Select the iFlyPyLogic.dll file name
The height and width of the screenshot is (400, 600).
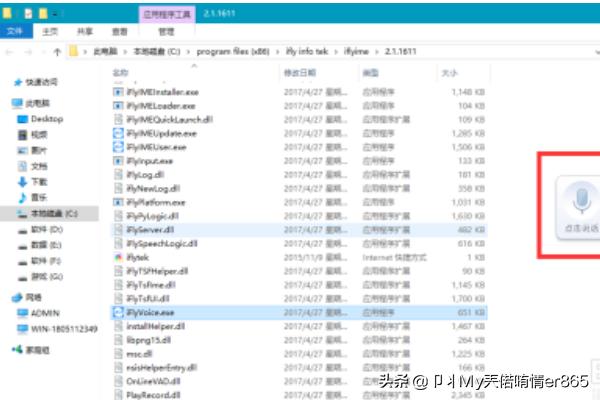[152, 216]
